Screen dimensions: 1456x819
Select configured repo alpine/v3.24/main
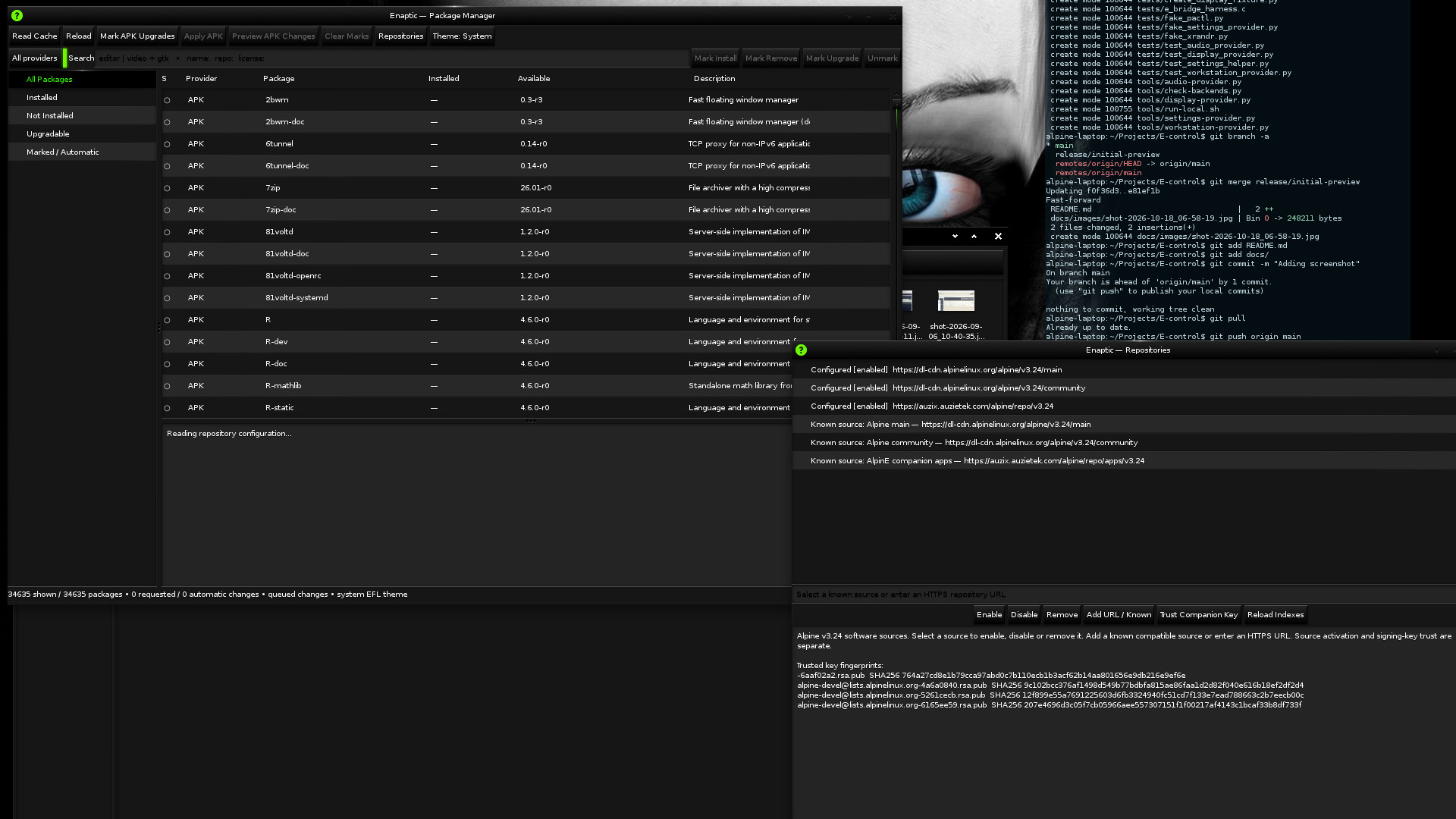coord(1124,370)
